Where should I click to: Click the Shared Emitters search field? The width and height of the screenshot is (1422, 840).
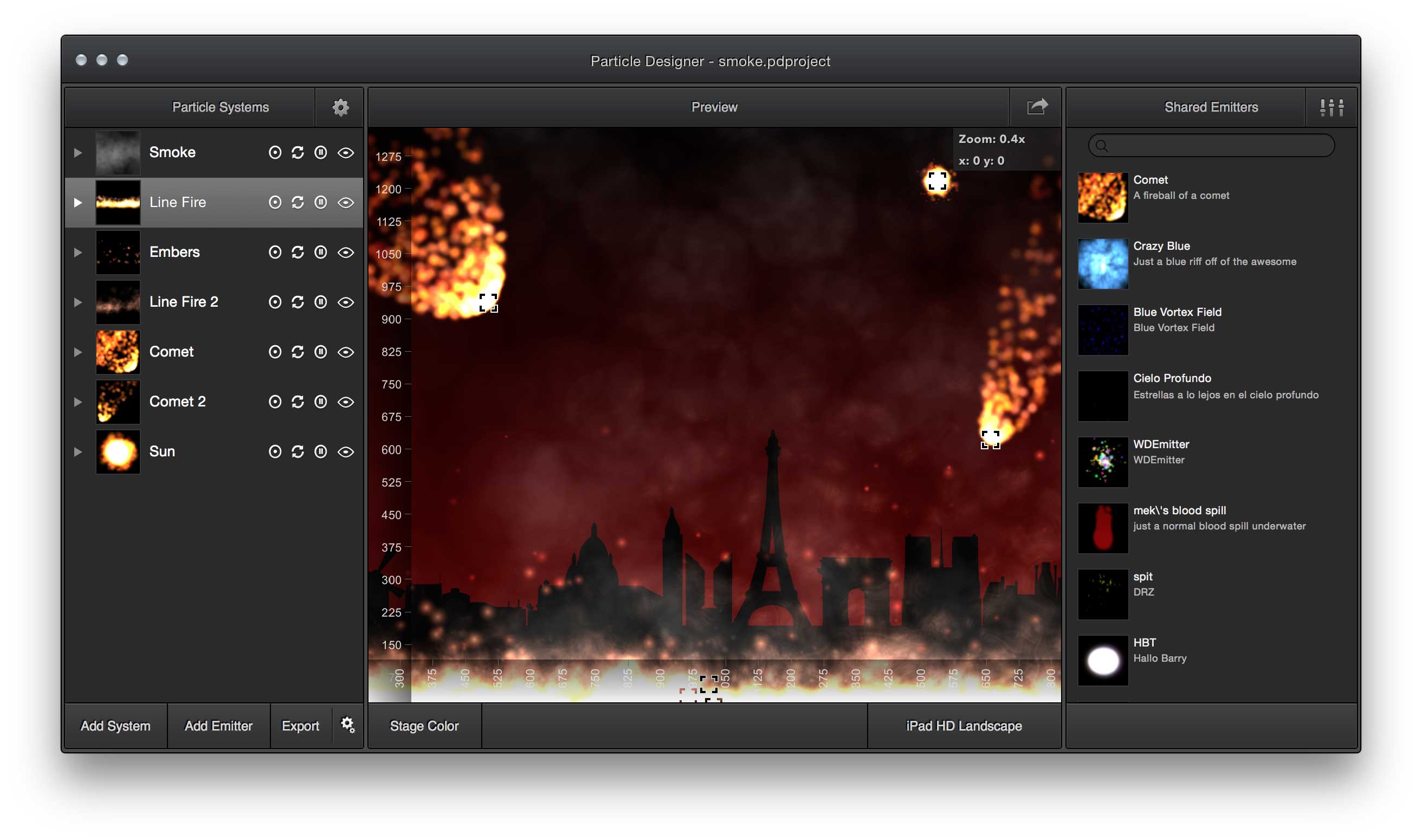(1211, 145)
